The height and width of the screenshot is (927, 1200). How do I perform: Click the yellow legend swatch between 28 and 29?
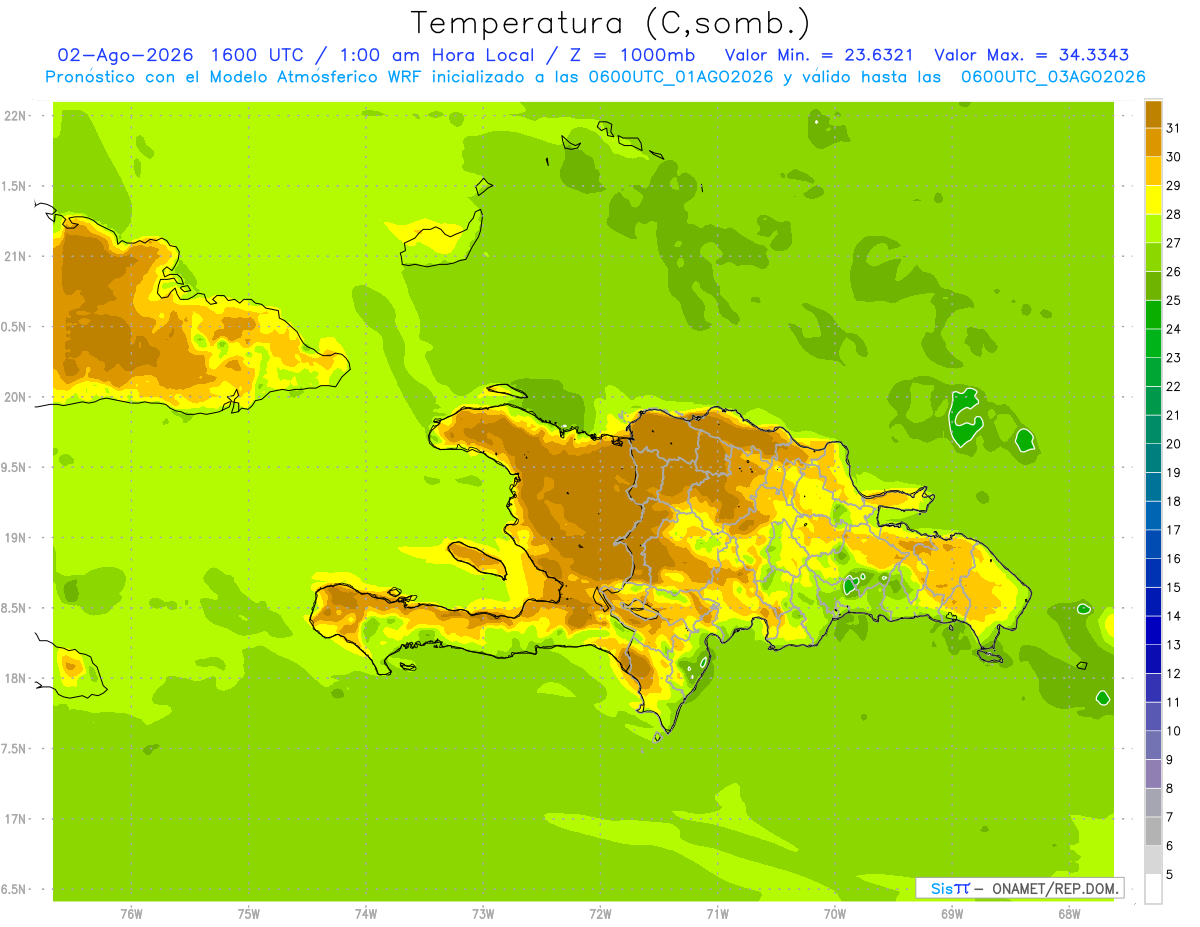[x=1153, y=200]
